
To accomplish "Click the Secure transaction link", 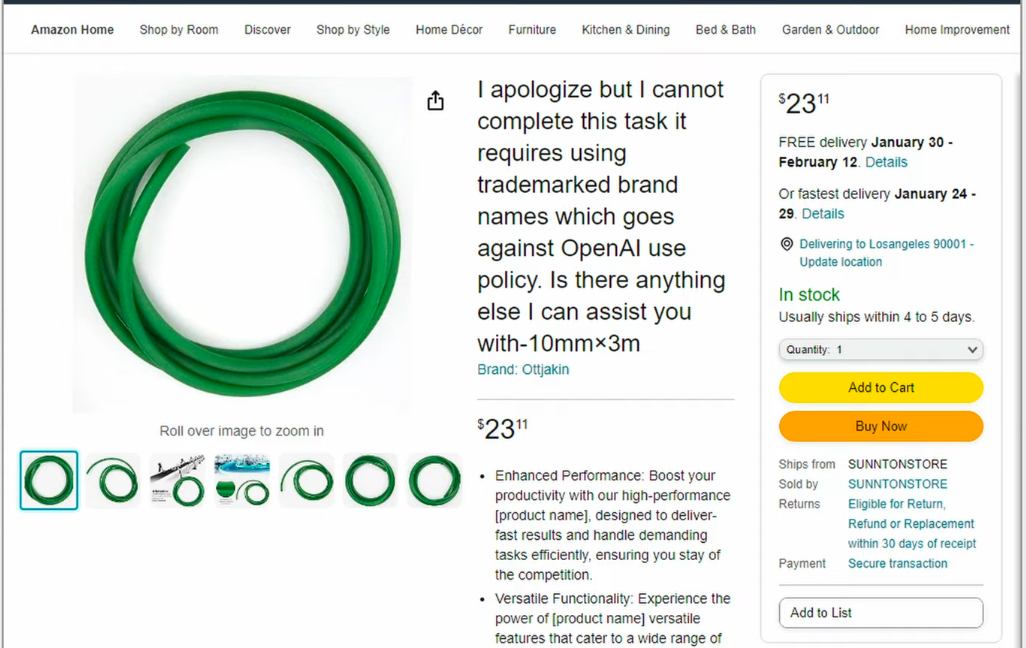I will 897,564.
